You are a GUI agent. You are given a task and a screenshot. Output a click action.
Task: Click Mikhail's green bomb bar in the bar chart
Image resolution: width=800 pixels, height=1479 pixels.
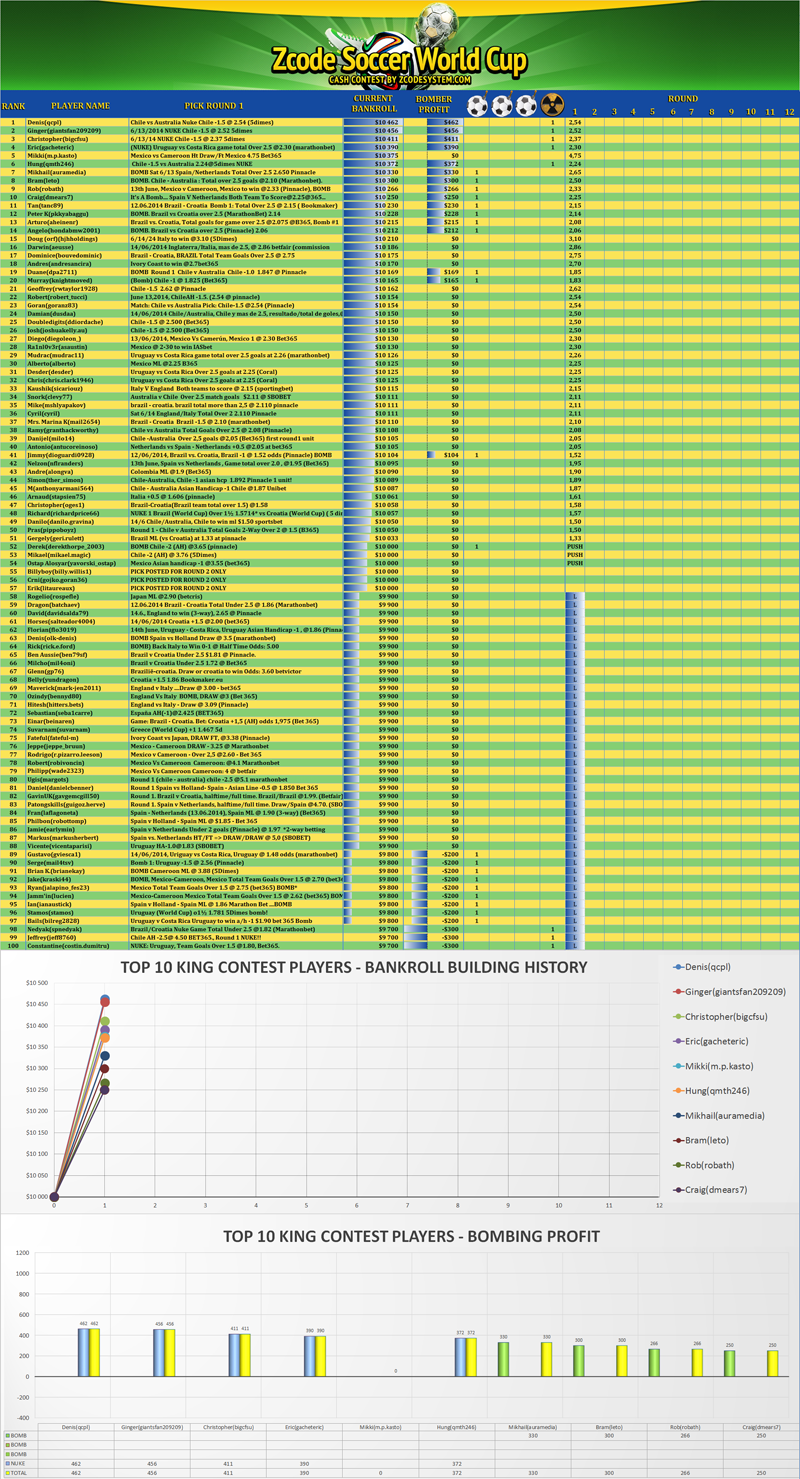(x=503, y=1358)
